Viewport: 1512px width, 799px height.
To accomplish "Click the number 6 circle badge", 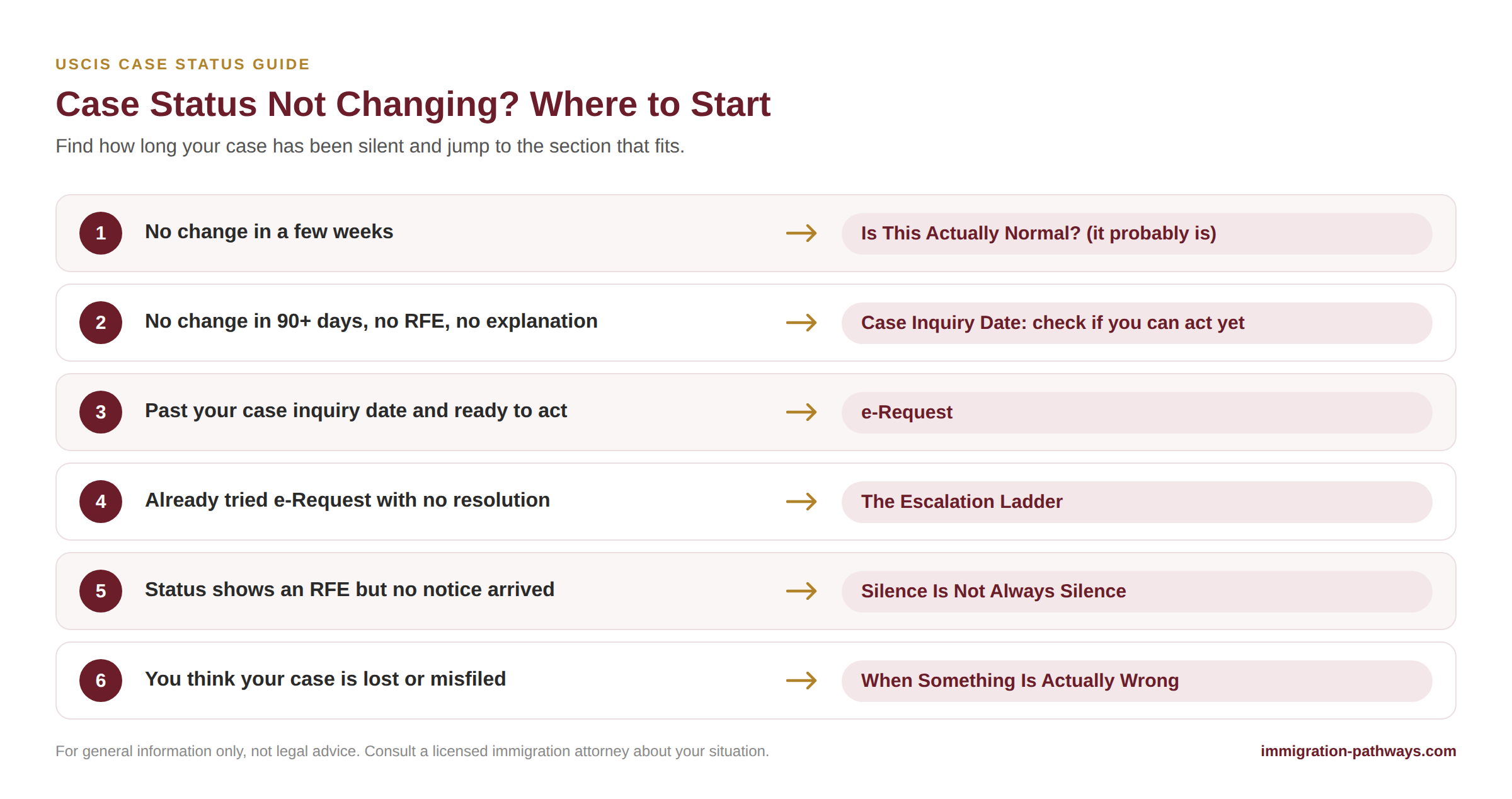I will (101, 681).
